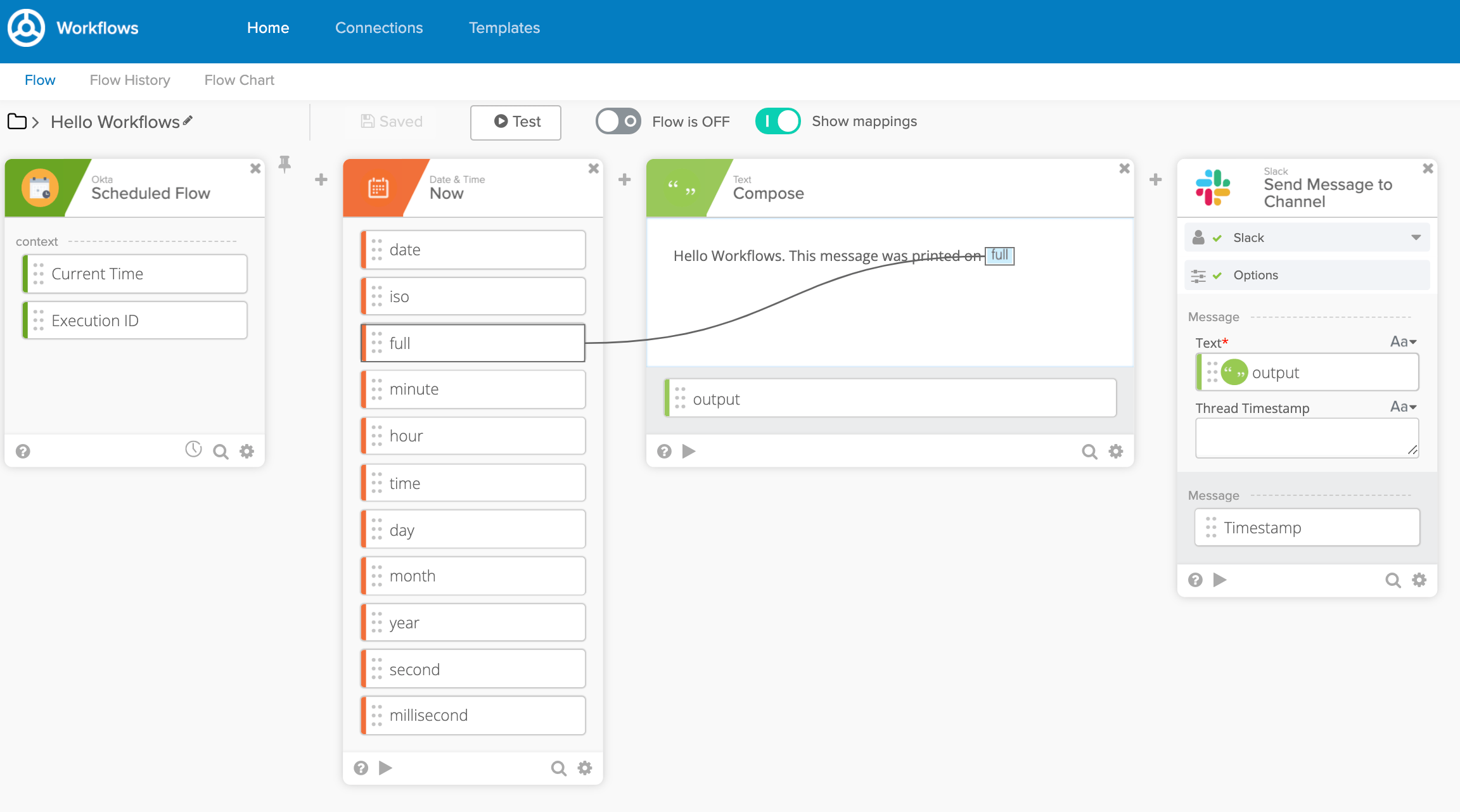This screenshot has width=1460, height=812.
Task: Disable the Show mappings toggle
Action: (778, 121)
